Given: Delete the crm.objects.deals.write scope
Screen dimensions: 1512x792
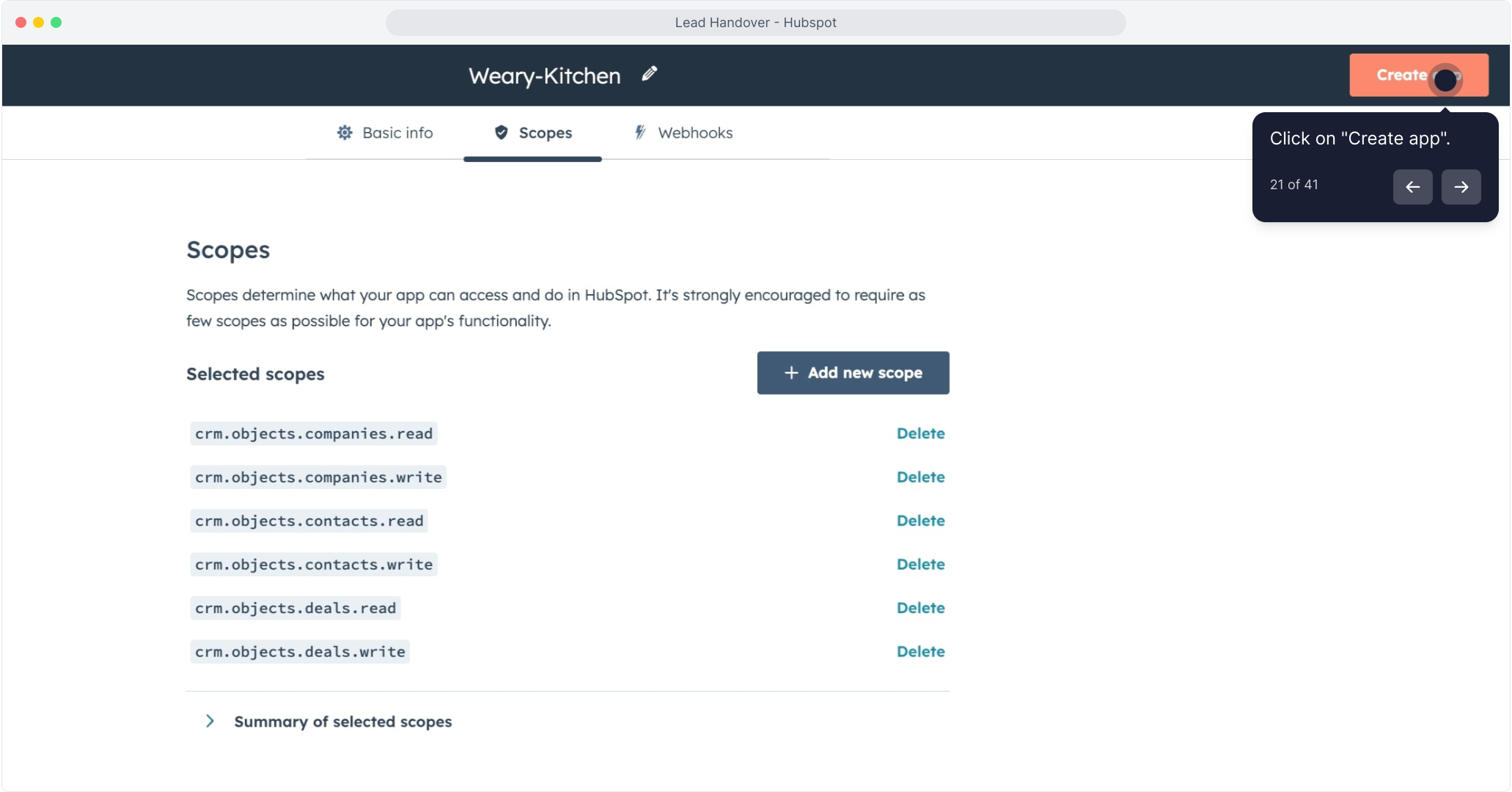Looking at the screenshot, I should click(920, 652).
